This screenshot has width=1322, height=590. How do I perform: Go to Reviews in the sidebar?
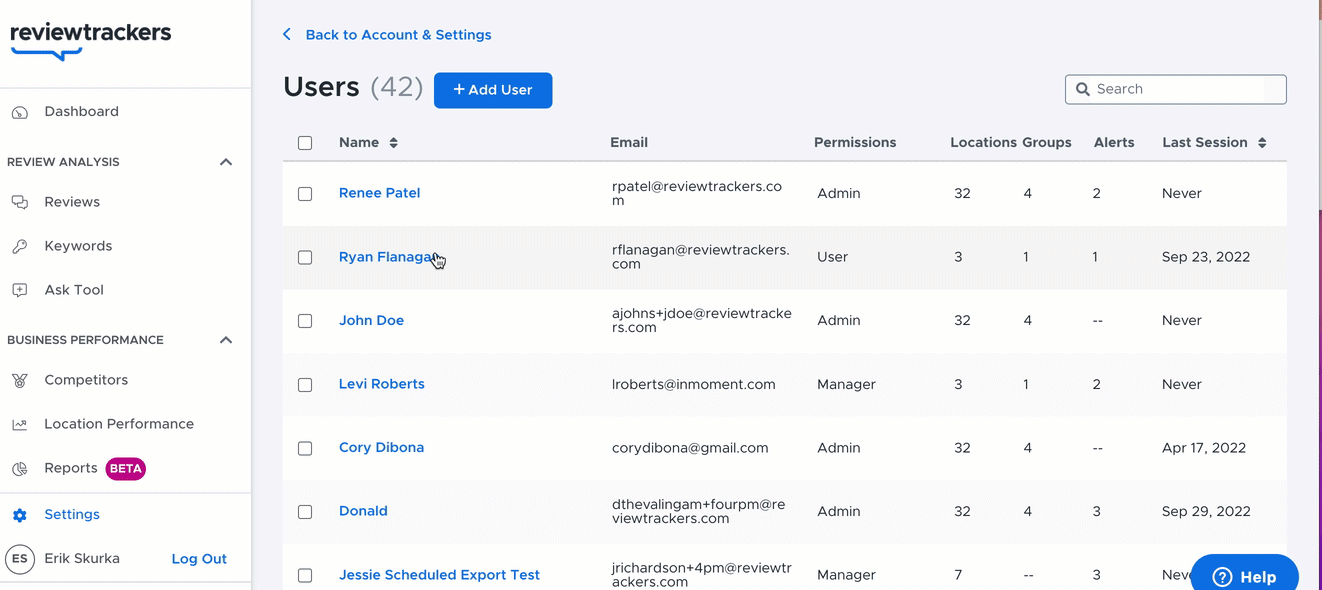pos(72,202)
